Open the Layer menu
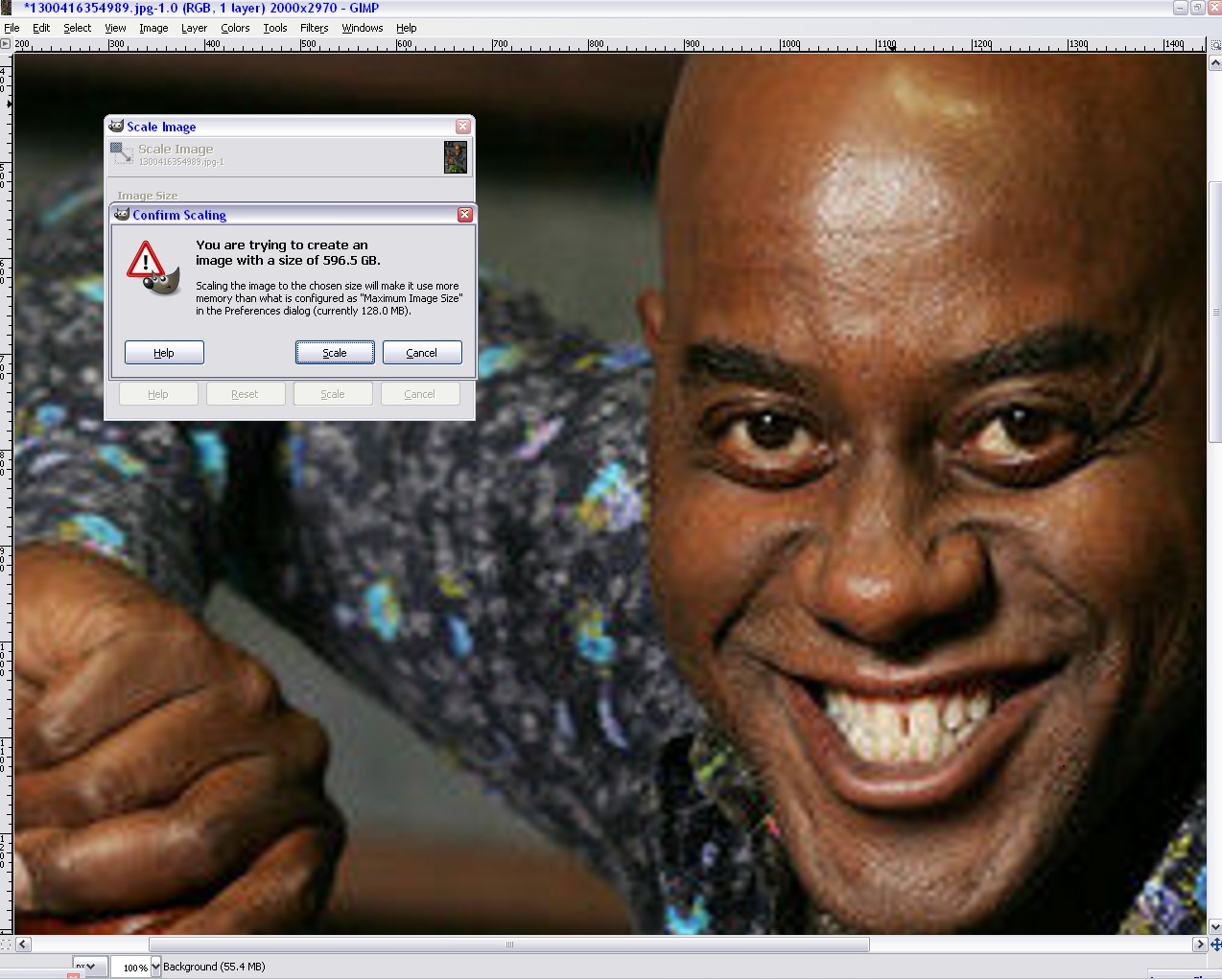 tap(194, 28)
